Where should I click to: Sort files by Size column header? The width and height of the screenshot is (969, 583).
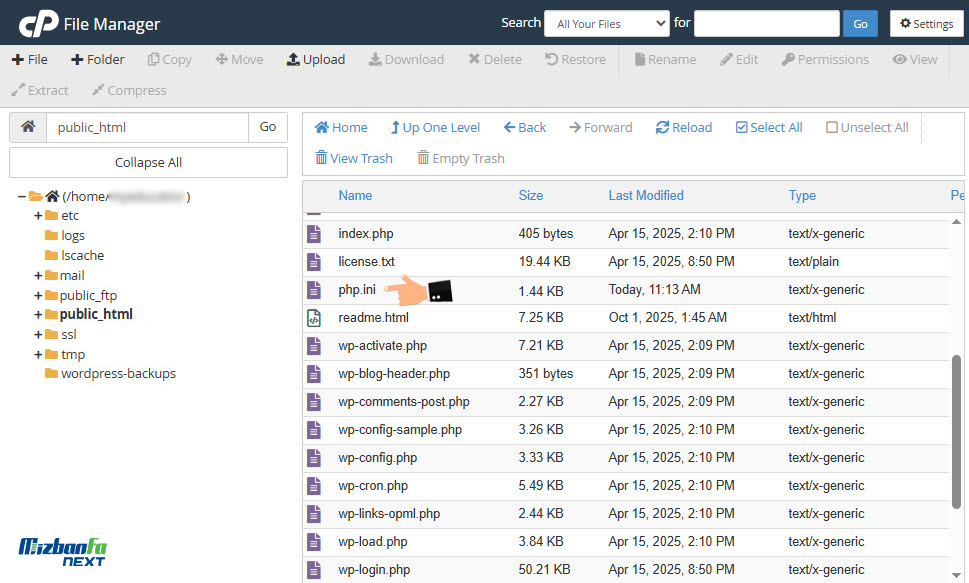[530, 196]
